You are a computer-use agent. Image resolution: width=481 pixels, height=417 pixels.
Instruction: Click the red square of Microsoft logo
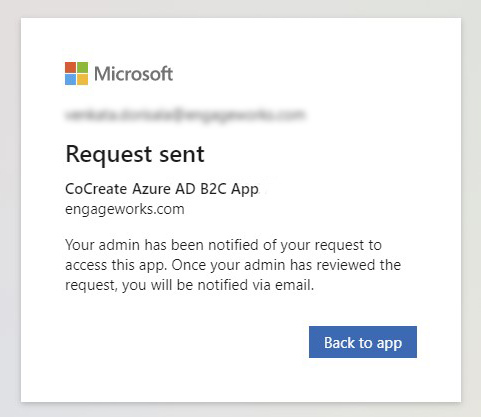point(70,67)
